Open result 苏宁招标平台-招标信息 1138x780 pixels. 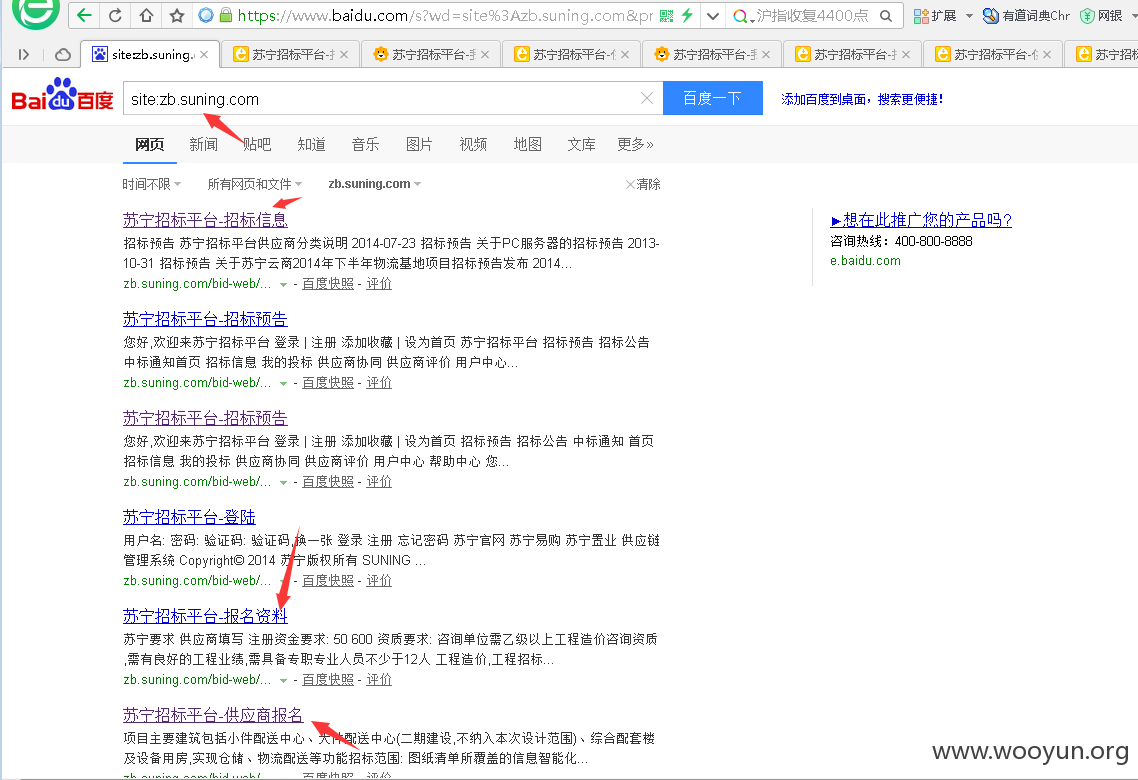pyautogui.click(x=205, y=220)
